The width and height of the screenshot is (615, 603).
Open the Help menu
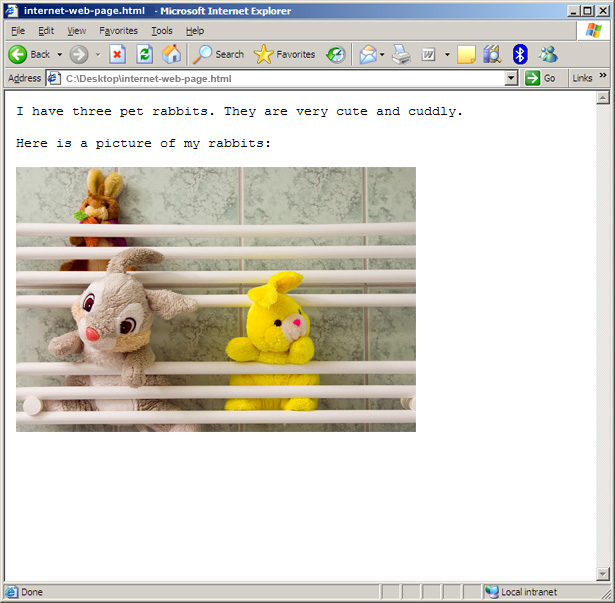coord(195,31)
